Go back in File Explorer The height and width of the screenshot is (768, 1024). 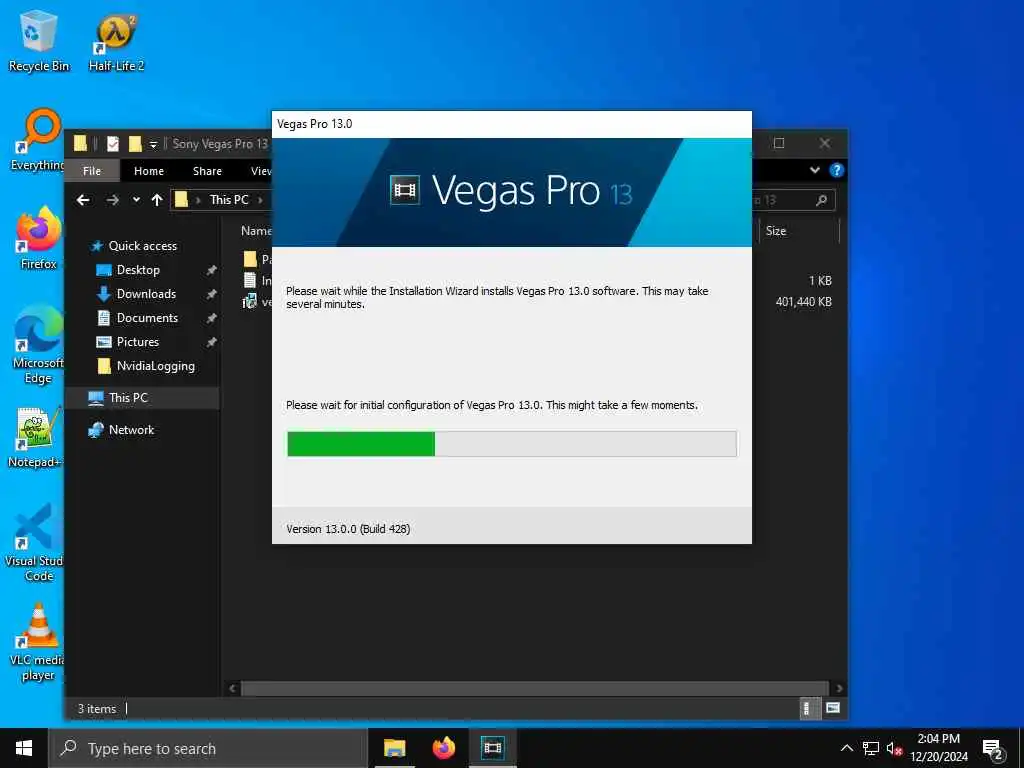83,200
